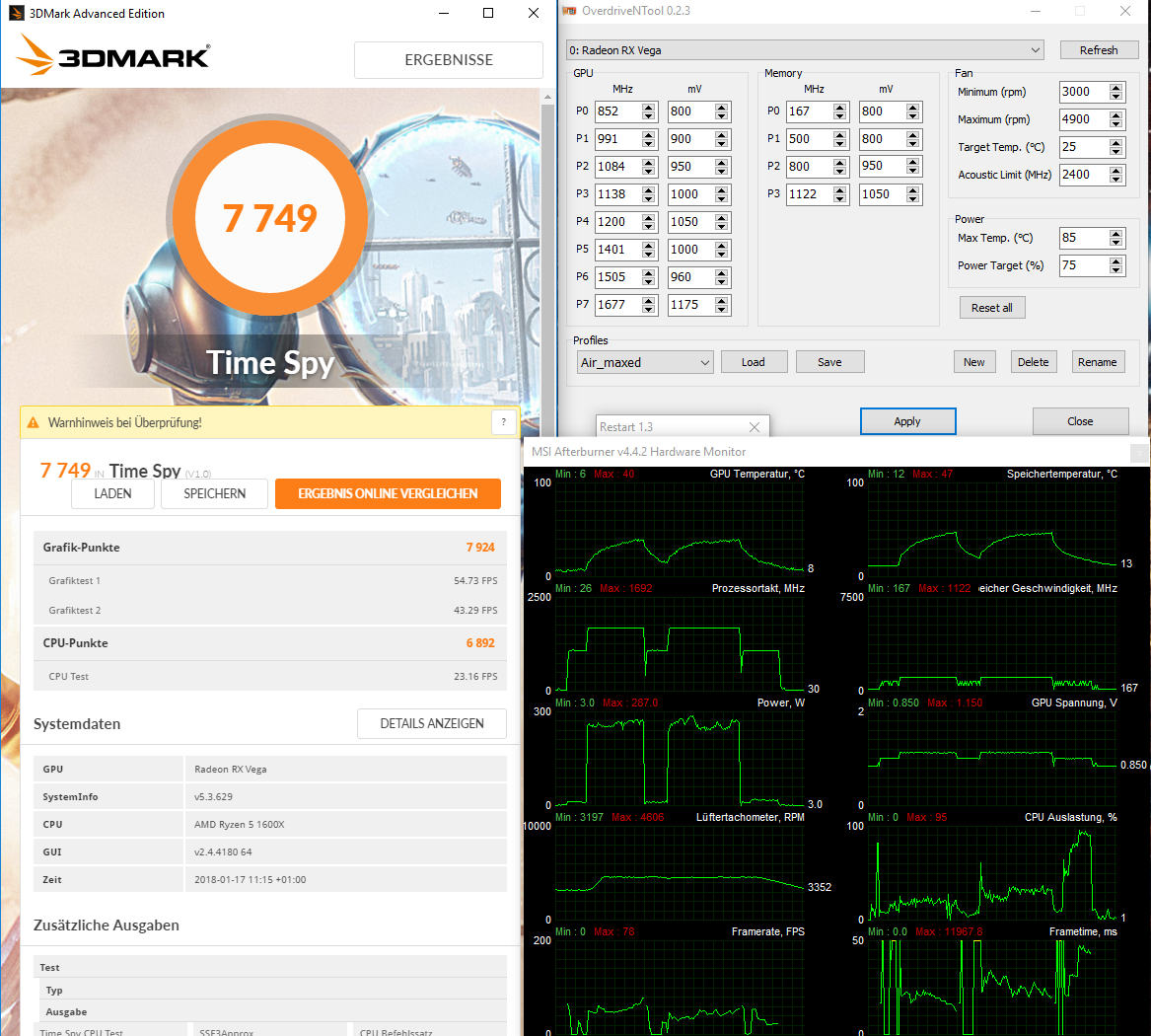Image resolution: width=1151 pixels, height=1036 pixels.
Task: Rename the selected profile
Action: coord(1098,362)
